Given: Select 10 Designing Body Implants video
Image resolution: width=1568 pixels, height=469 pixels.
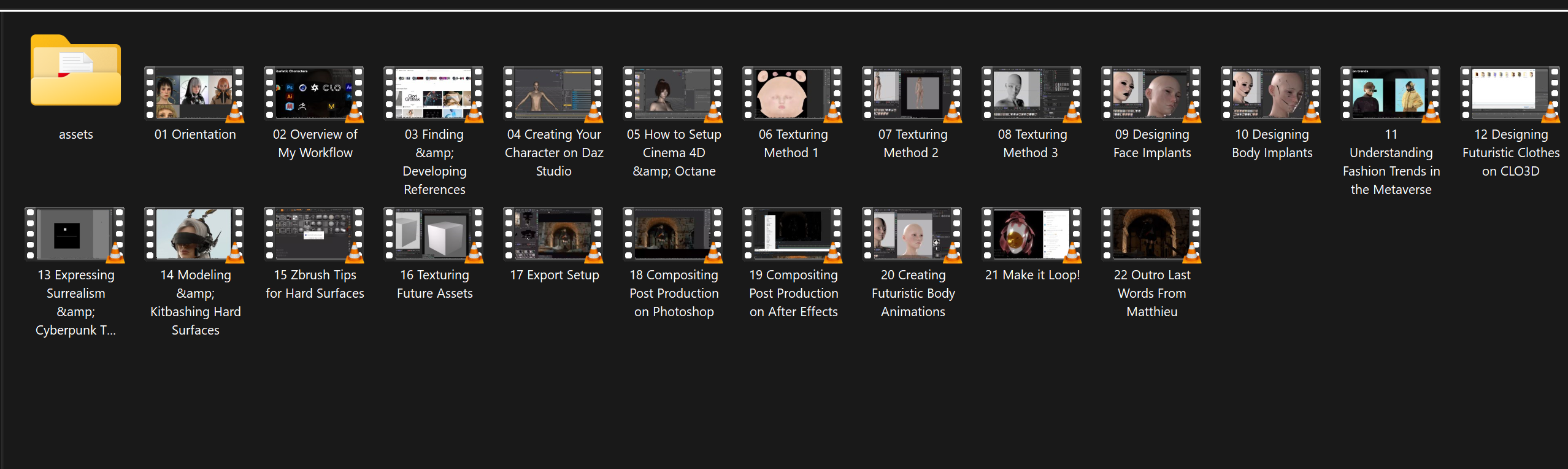Looking at the screenshot, I should tap(1271, 94).
